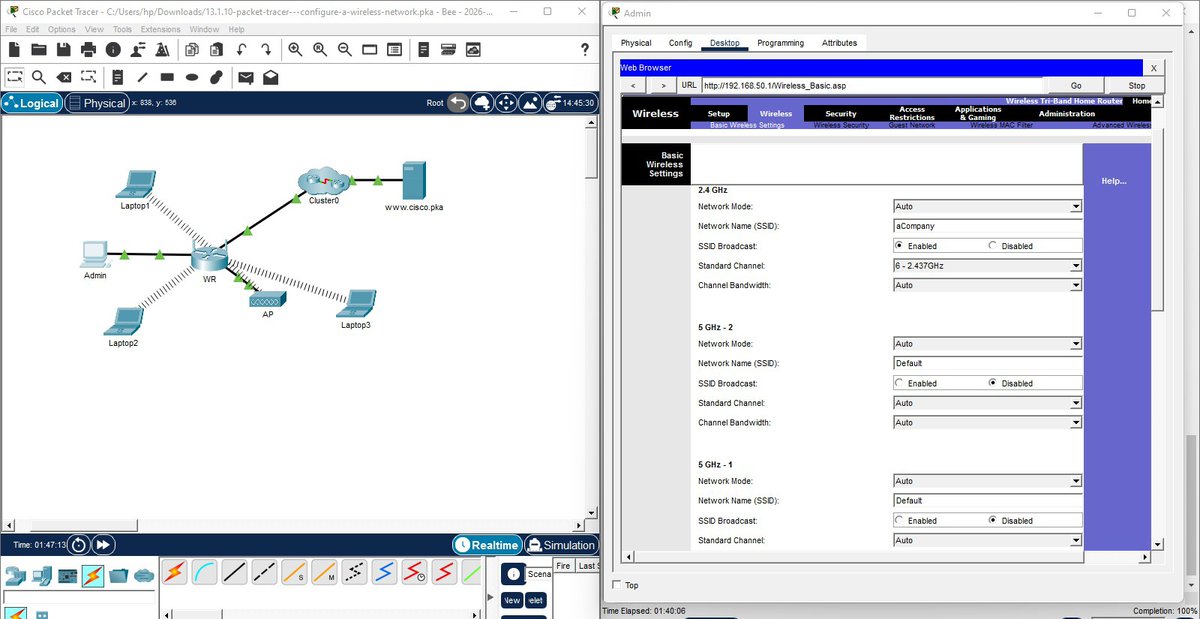
Task: Save the project with the floppy disk icon
Action: [64, 49]
